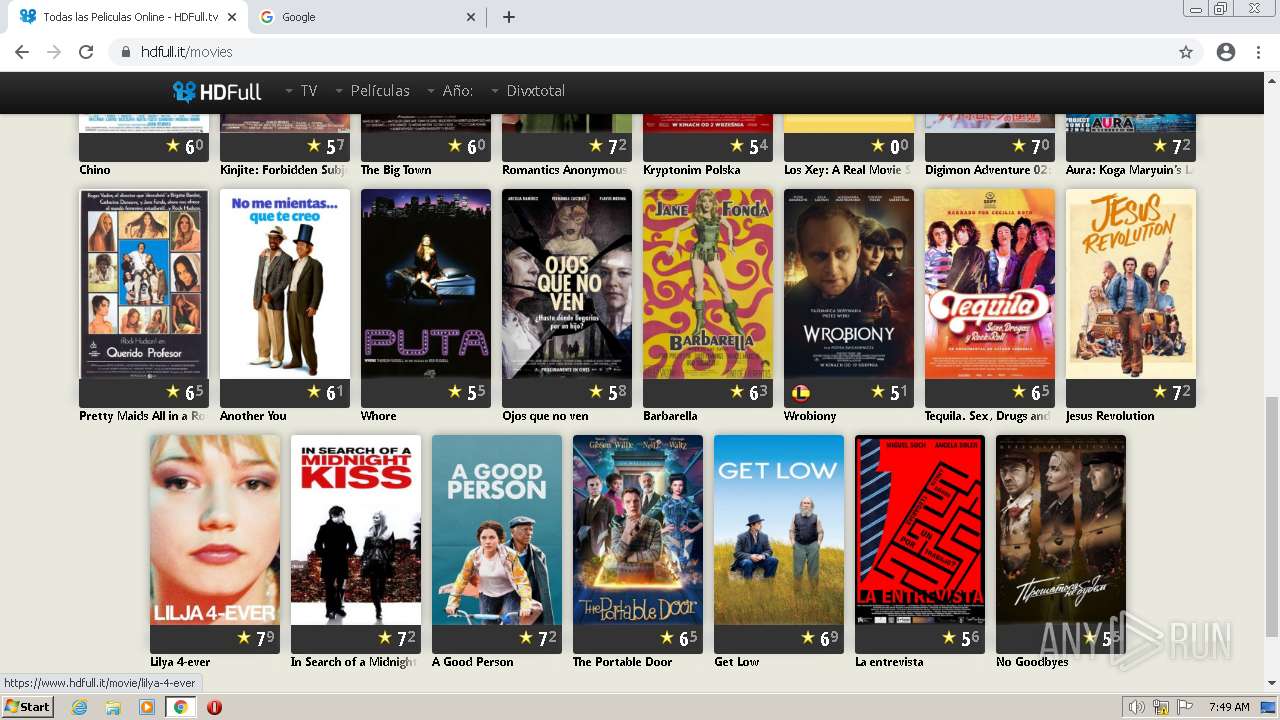Open La entrevista movie poster
Viewport: 1280px width, 720px height.
(920, 530)
